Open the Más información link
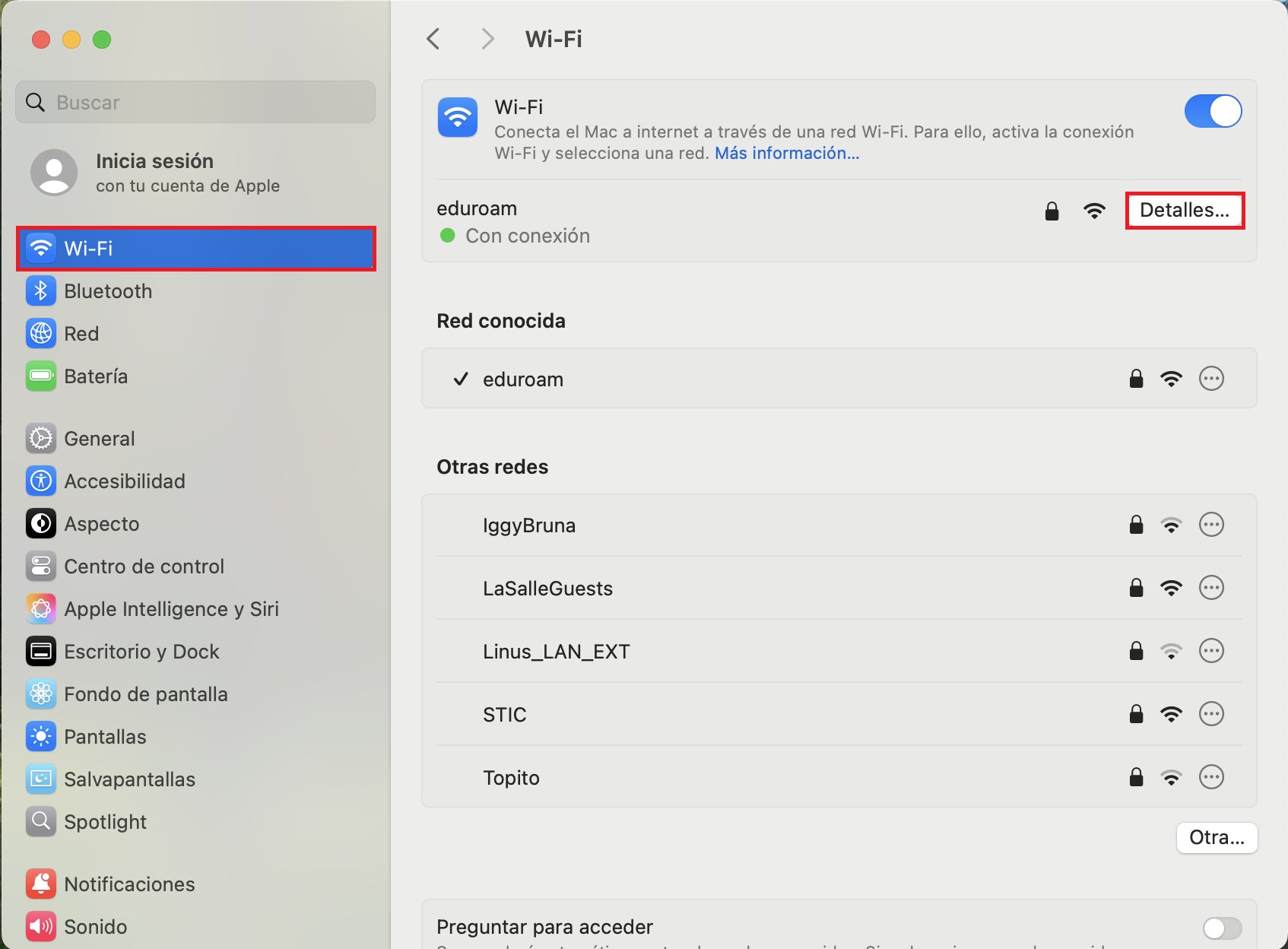This screenshot has height=949, width=1288. [787, 154]
